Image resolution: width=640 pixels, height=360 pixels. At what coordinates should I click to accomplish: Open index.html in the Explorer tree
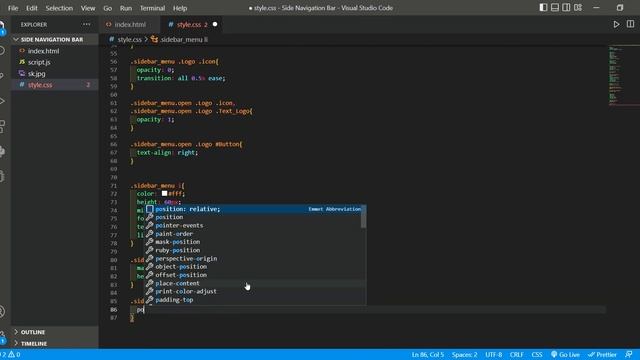[55, 51]
